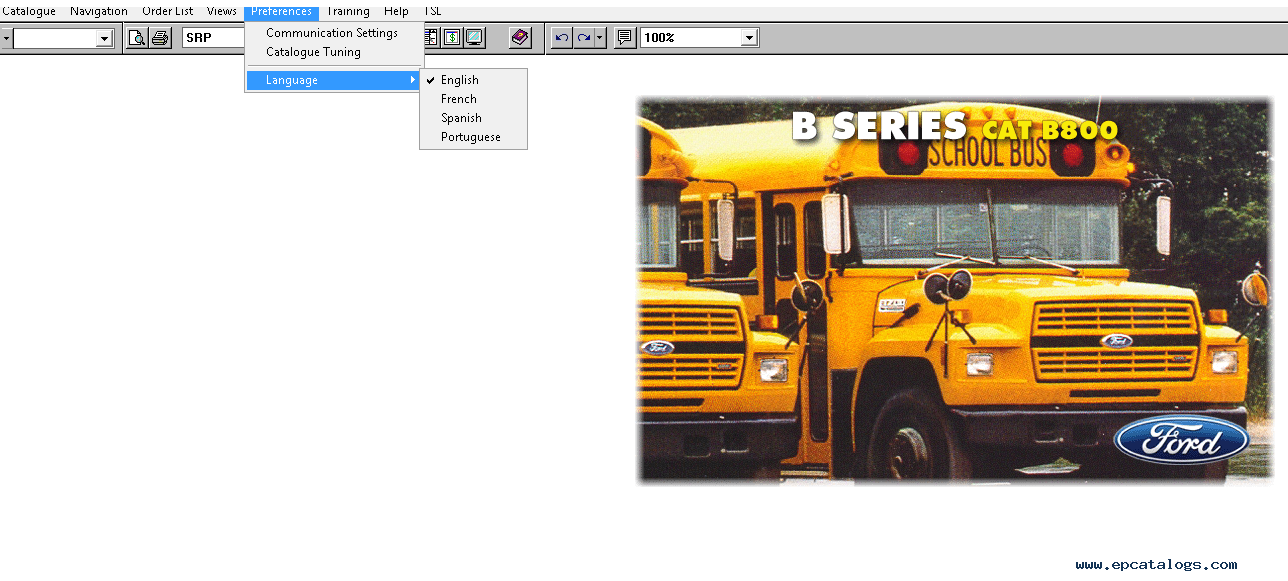The image size is (1288, 581).
Task: Click the comment note icon
Action: point(625,38)
